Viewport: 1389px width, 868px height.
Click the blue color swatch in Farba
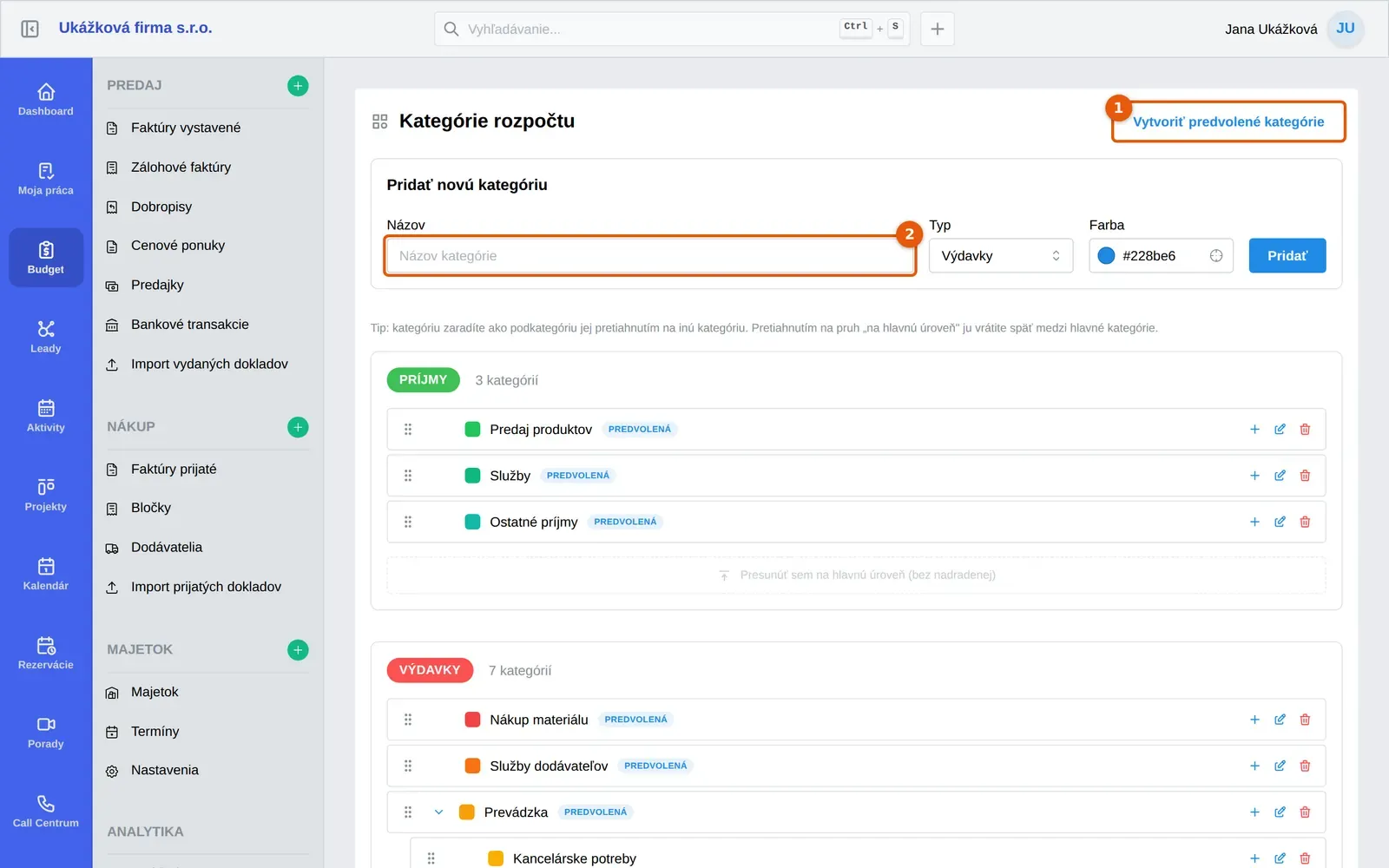click(x=1106, y=256)
